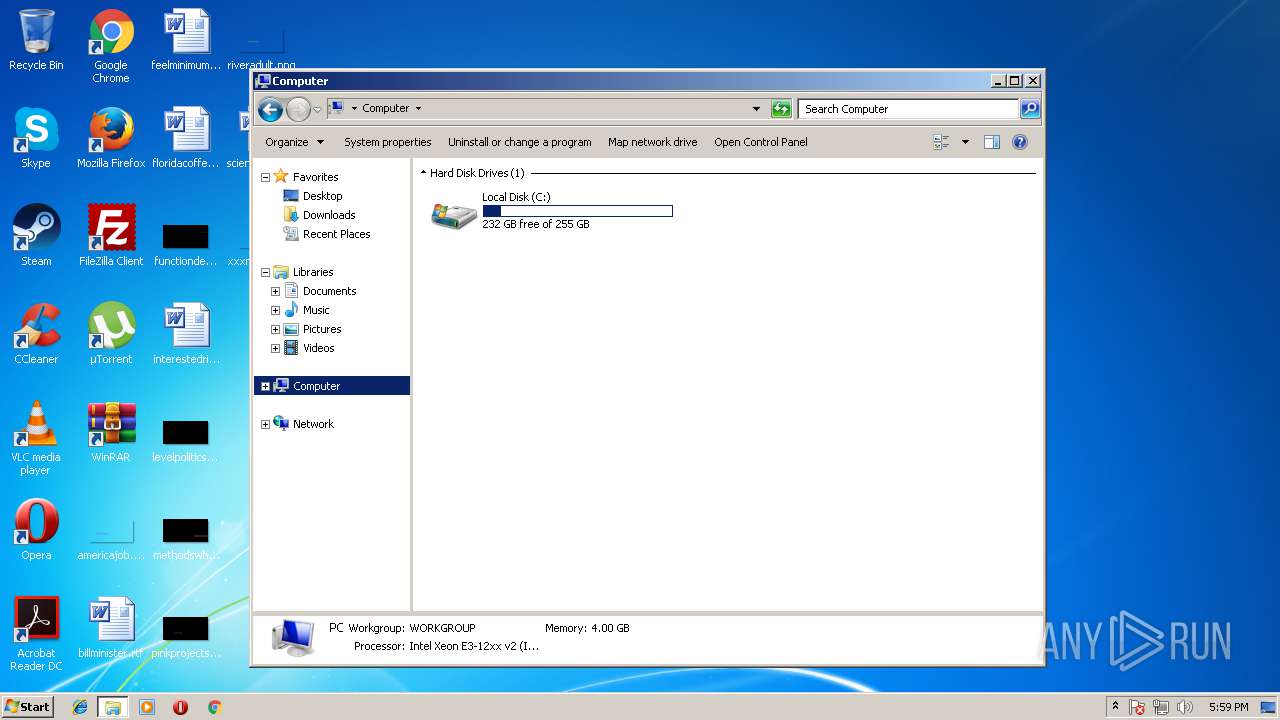Click the Windows Explorer taskbar button

click(113, 707)
